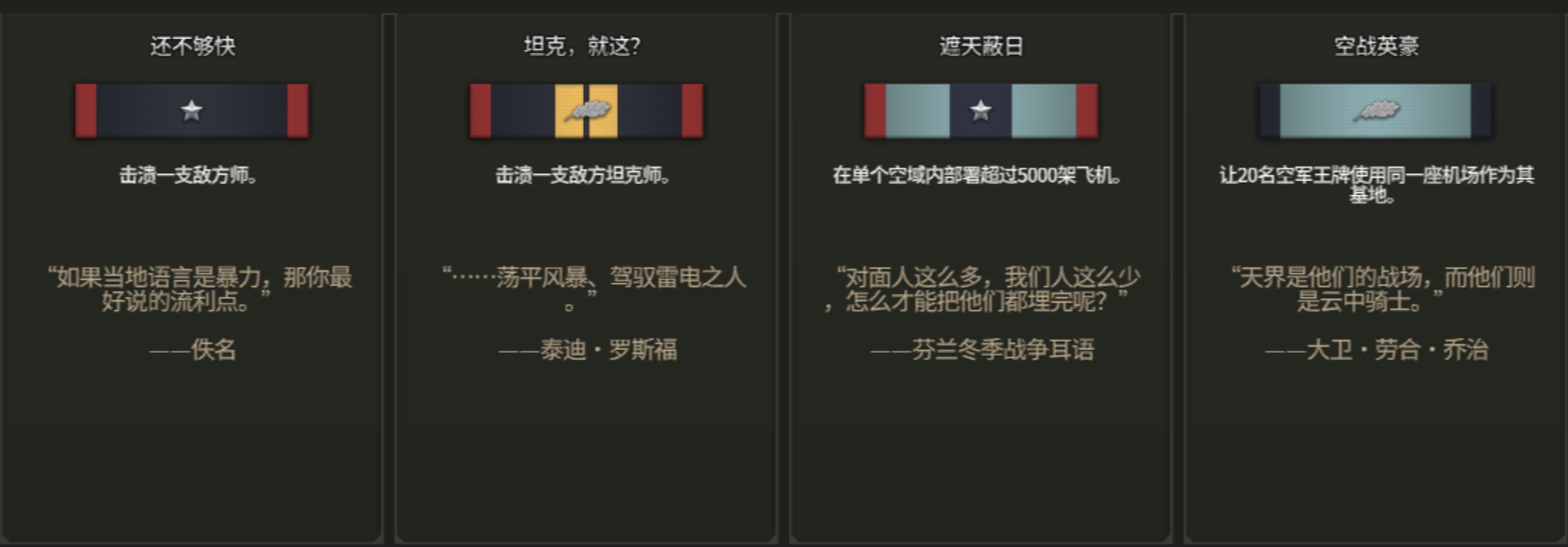
Task: Click the attribution ——芬兰冬季战争耳语
Action: 982,350
